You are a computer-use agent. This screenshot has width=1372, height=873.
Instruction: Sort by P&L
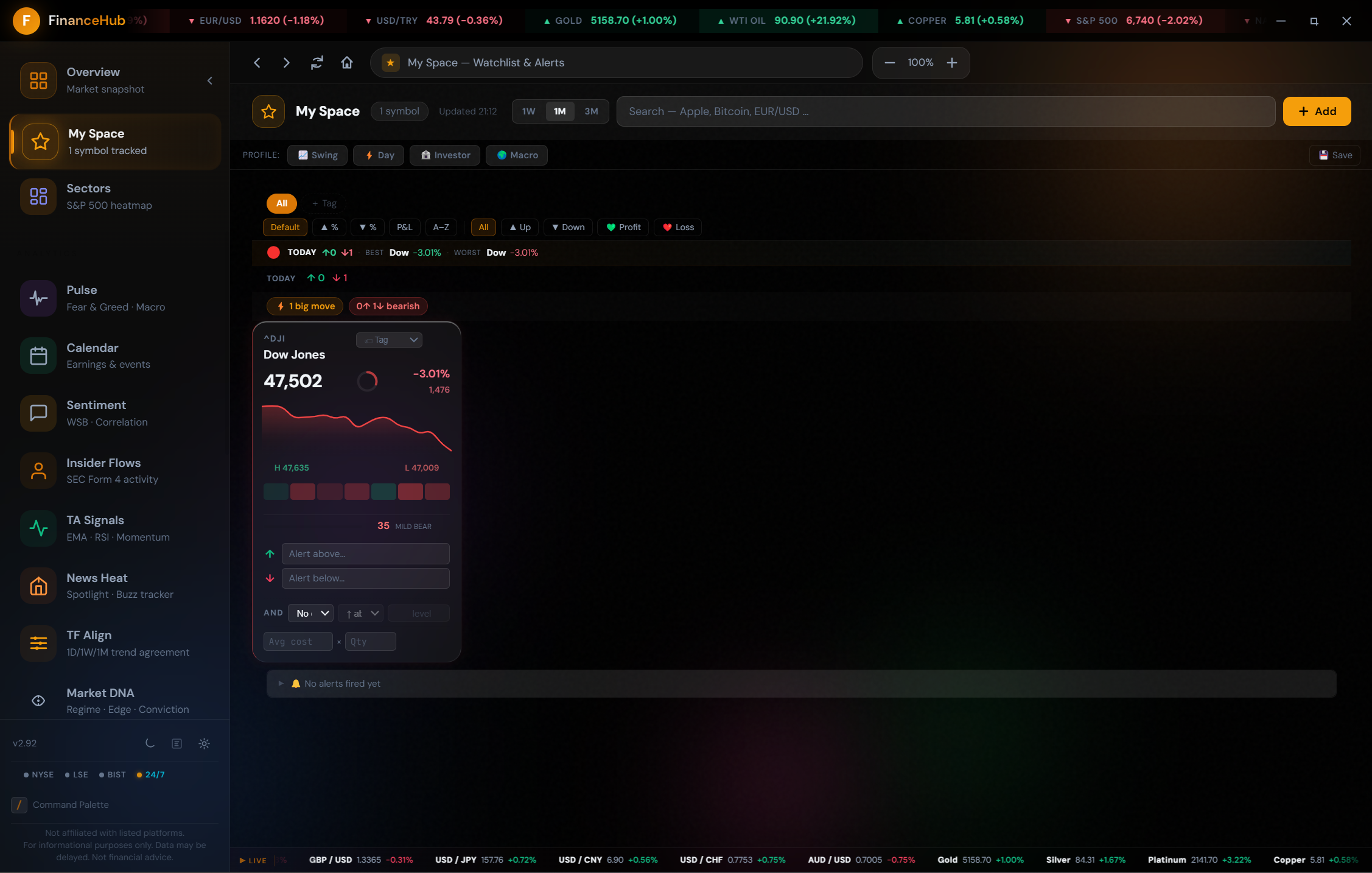pyautogui.click(x=404, y=227)
